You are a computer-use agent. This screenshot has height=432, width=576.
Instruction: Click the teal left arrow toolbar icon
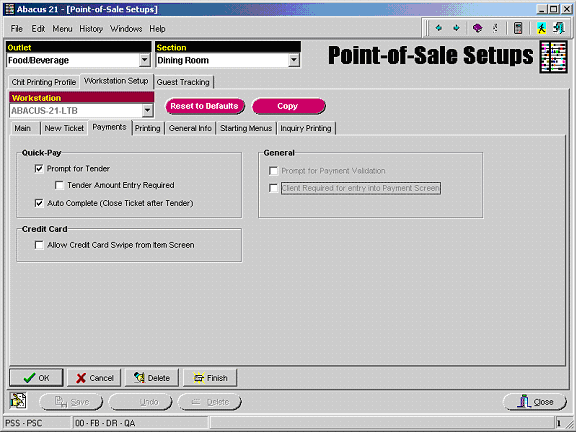[x=439, y=28]
